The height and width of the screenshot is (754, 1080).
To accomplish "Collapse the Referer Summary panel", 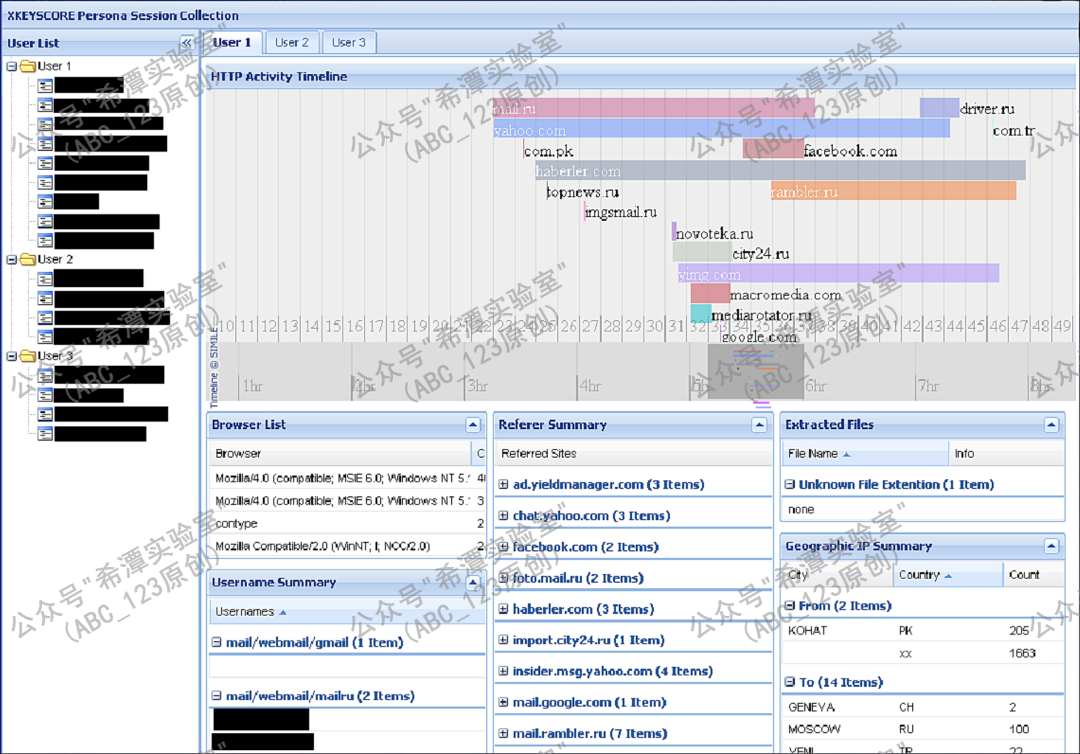I will (x=759, y=425).
